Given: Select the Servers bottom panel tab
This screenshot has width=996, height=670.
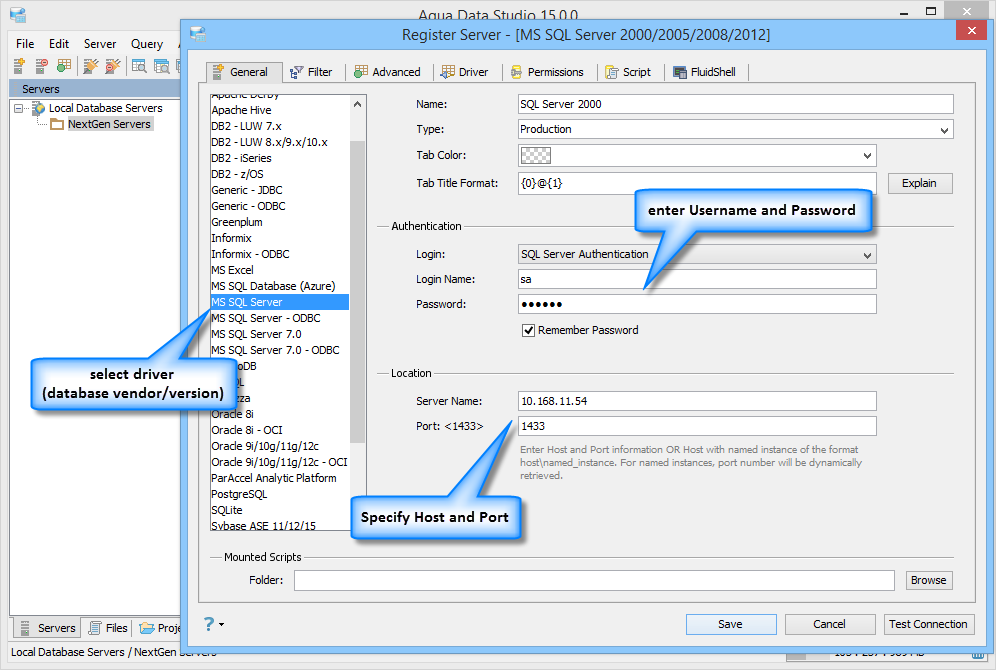Looking at the screenshot, I should (x=47, y=628).
